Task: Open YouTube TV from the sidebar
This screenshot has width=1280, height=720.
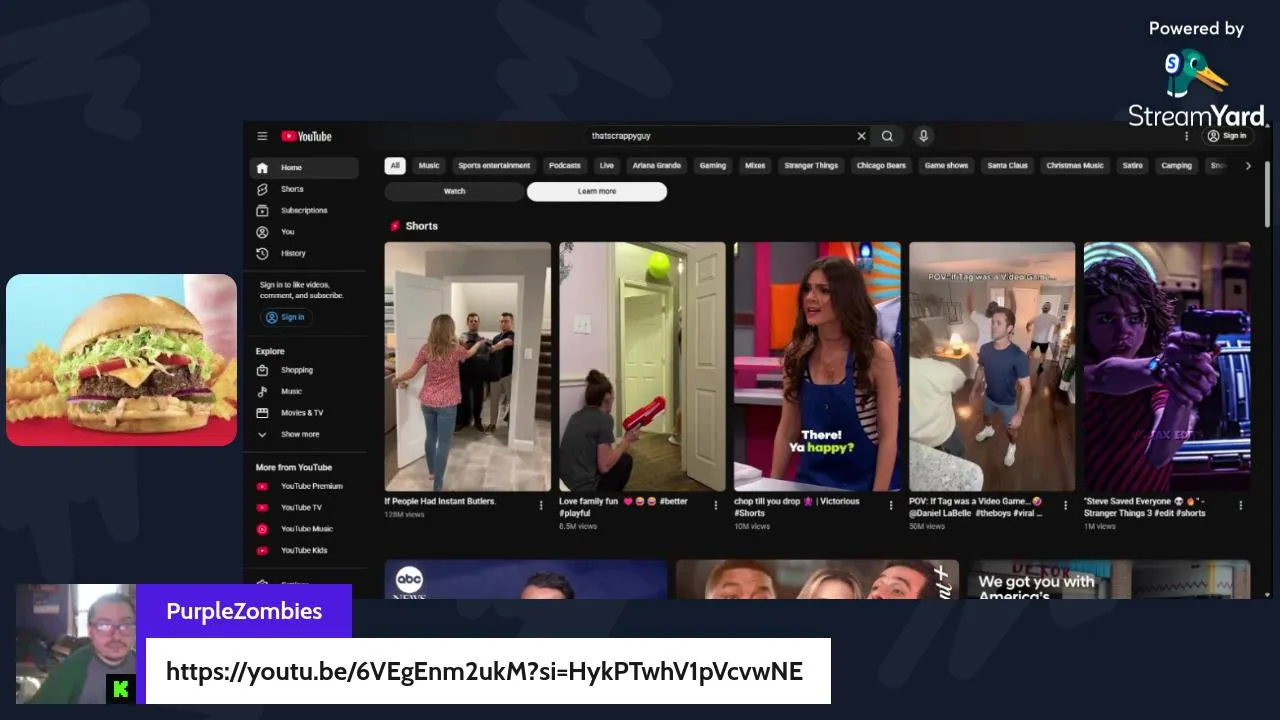Action: point(304,507)
